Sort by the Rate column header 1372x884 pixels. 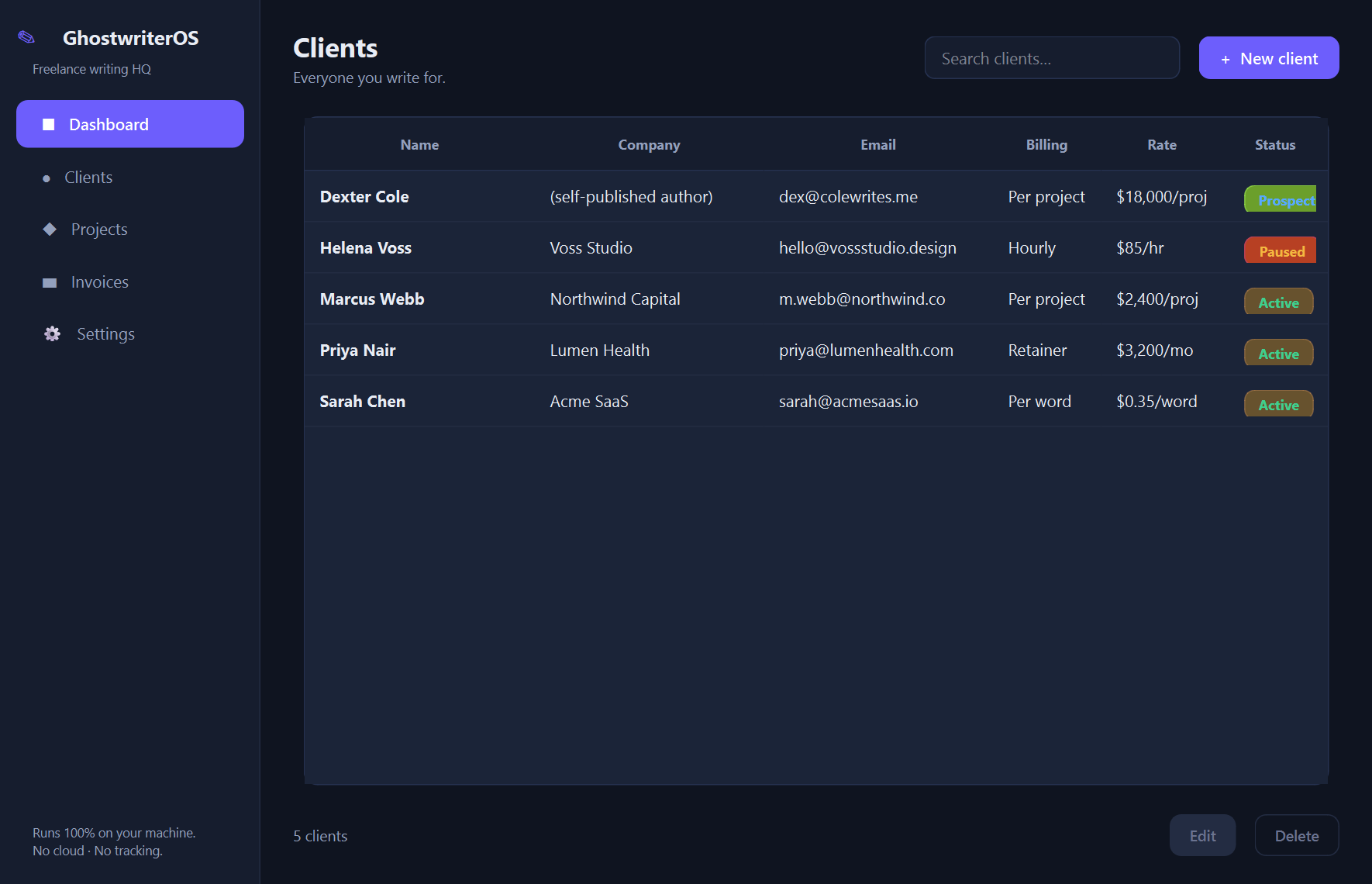click(x=1162, y=145)
